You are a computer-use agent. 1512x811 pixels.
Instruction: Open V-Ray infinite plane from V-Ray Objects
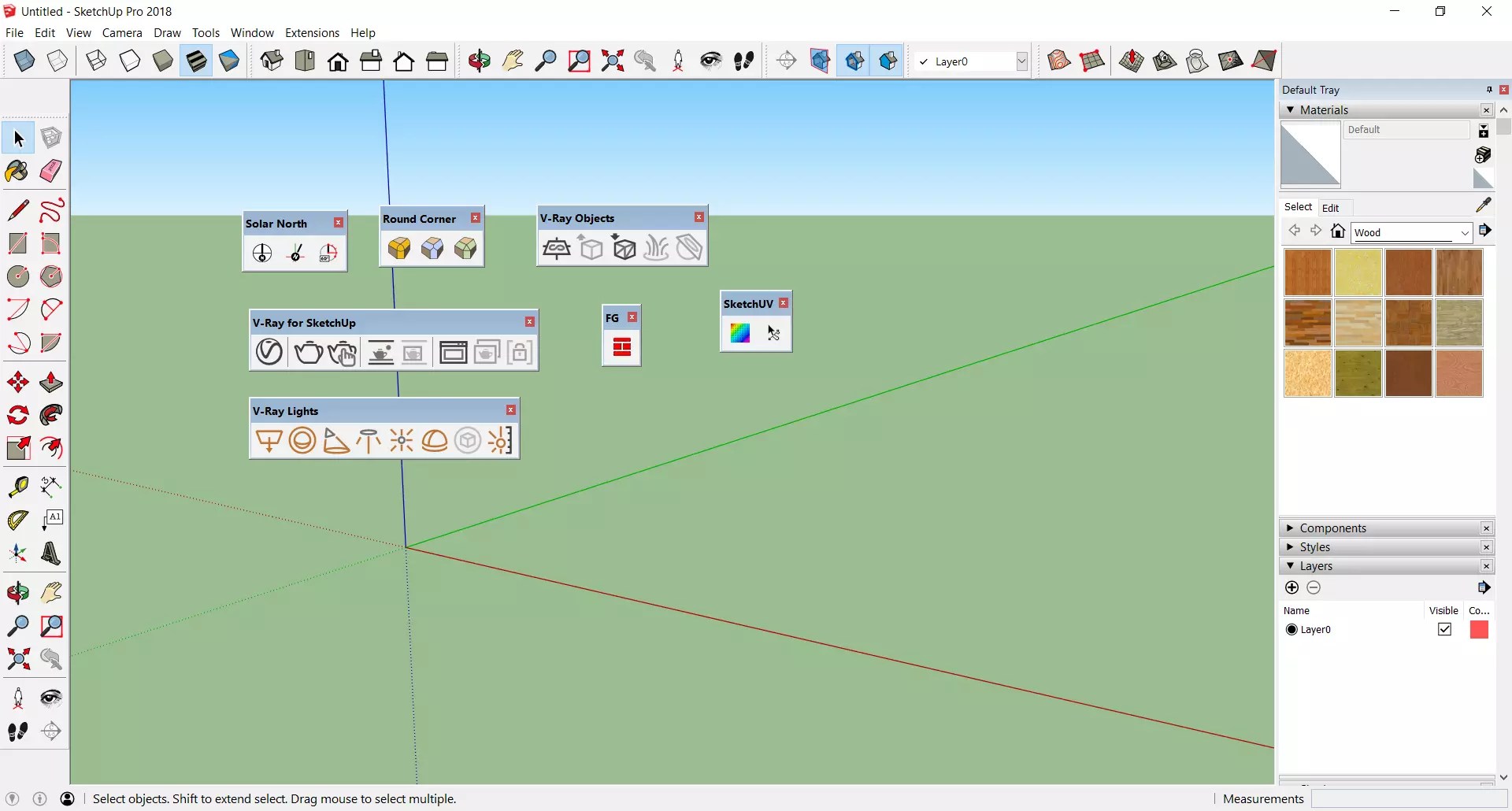pyautogui.click(x=557, y=248)
